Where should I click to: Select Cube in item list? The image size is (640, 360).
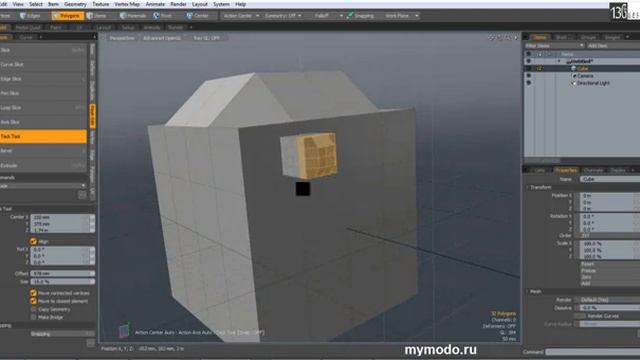tap(583, 69)
